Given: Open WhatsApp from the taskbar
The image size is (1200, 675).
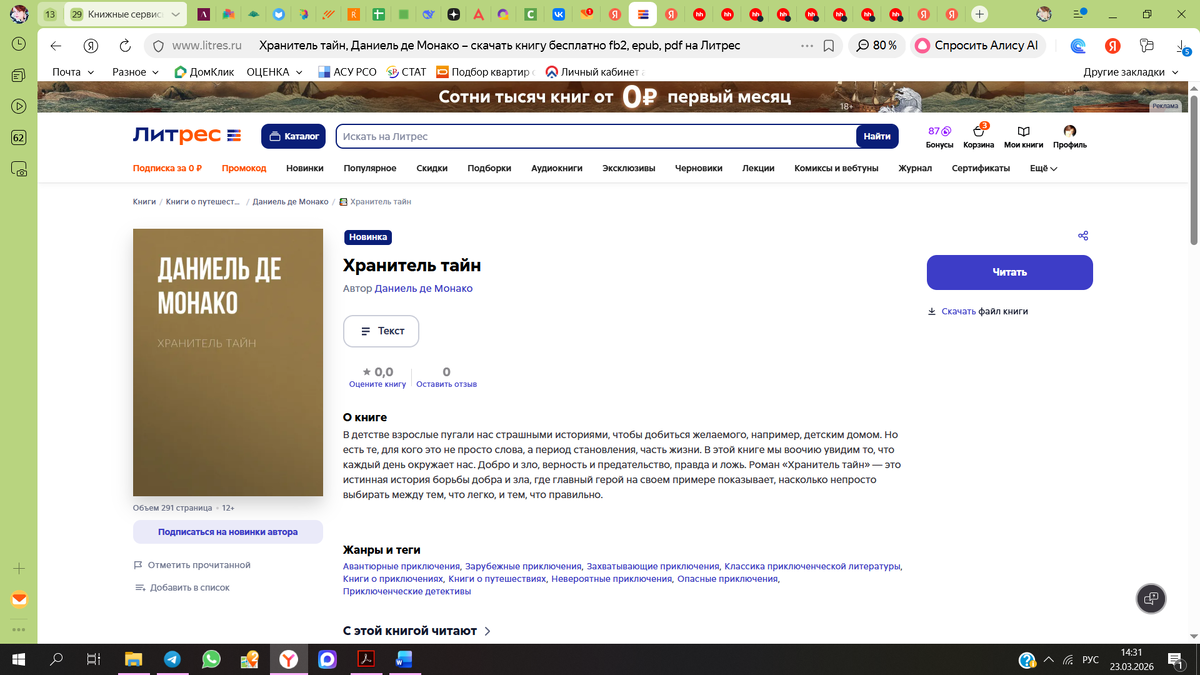Looking at the screenshot, I should tap(211, 660).
